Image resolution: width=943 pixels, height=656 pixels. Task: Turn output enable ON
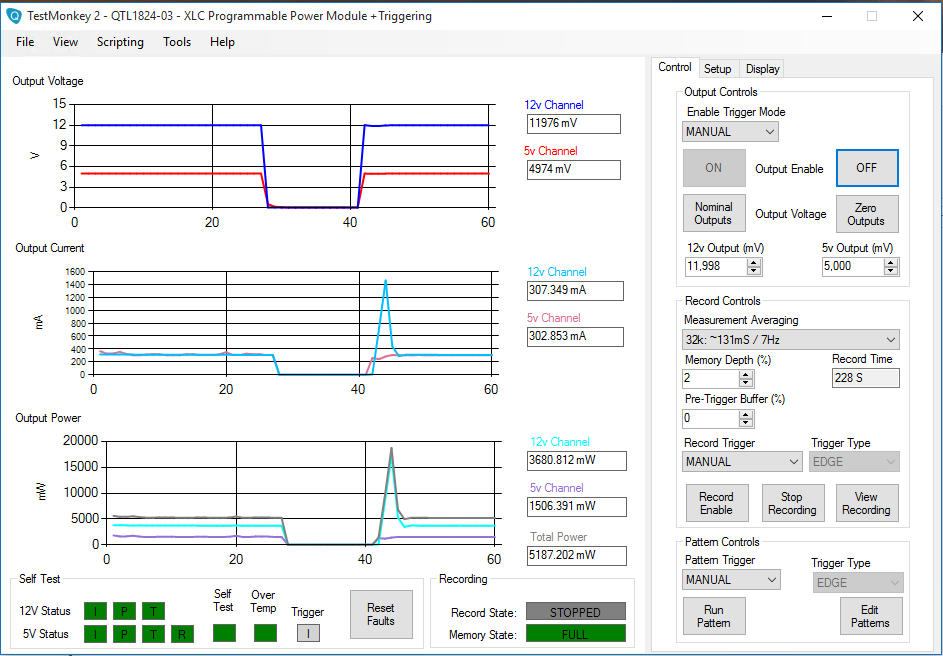713,168
